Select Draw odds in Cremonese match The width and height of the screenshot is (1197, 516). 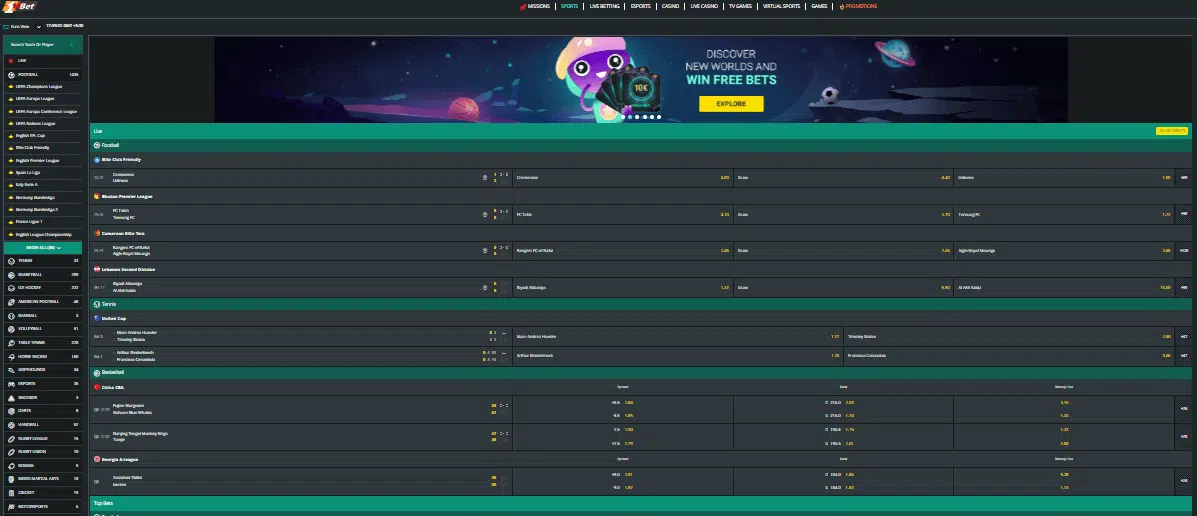coord(844,178)
